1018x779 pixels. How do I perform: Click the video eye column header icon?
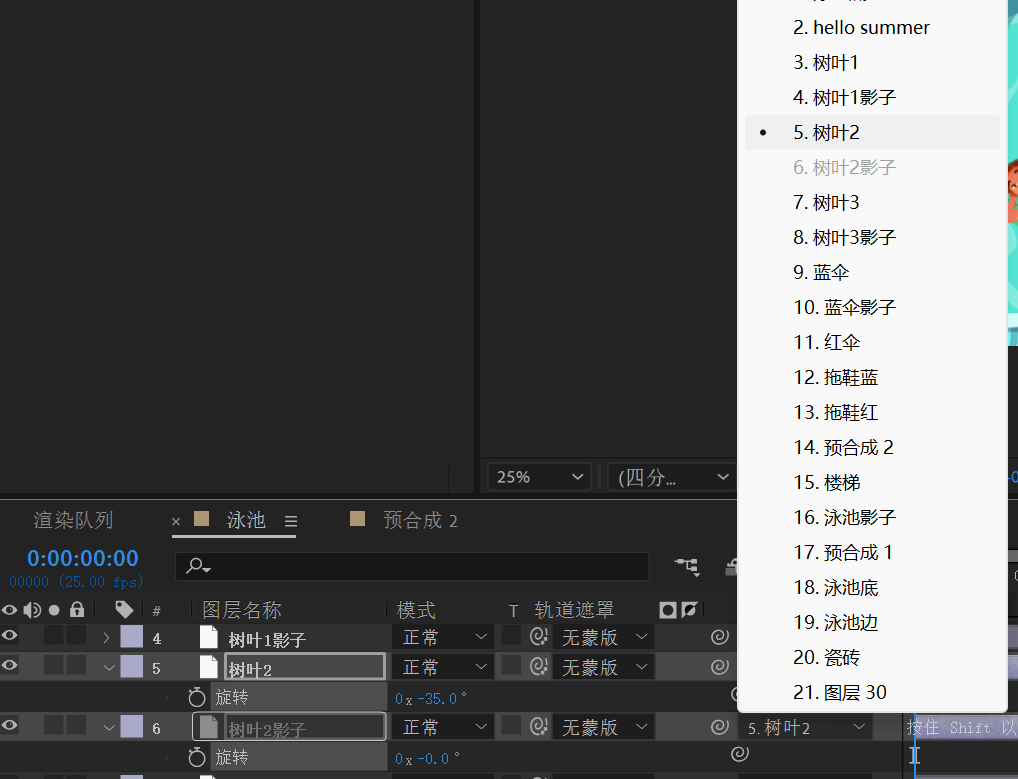(x=9, y=610)
